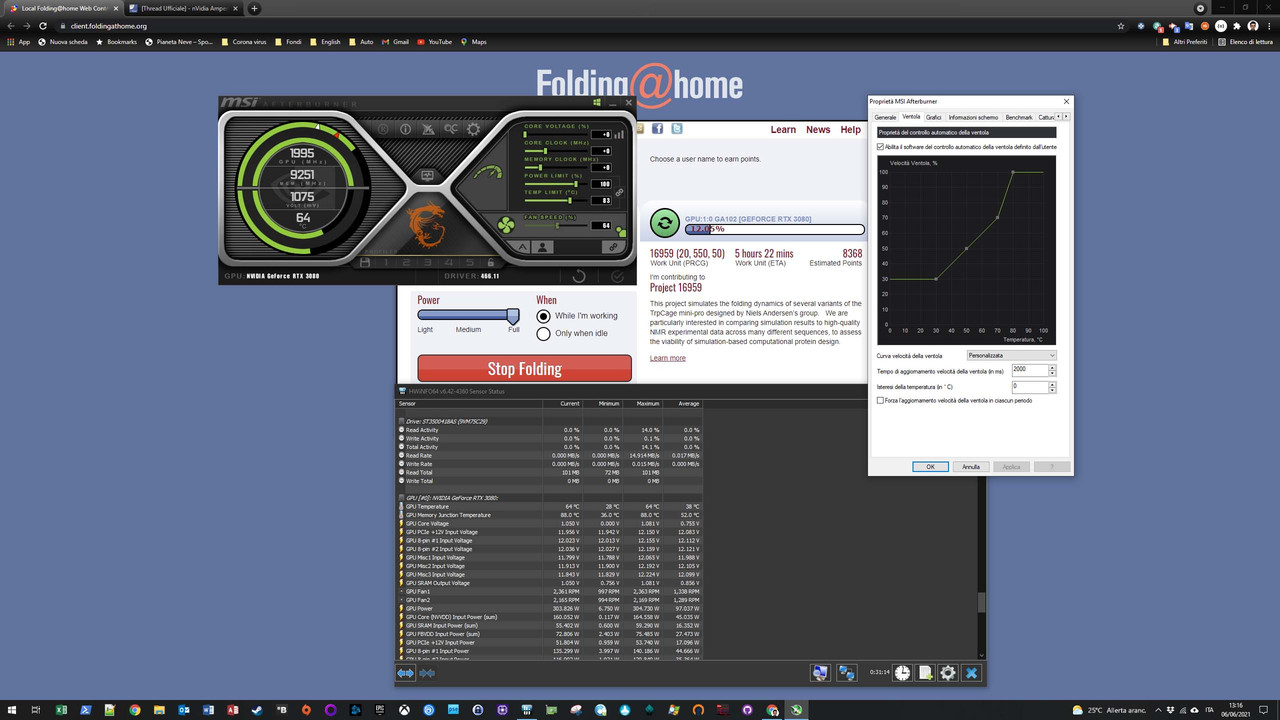Switch to Grafici tab

coord(933,117)
